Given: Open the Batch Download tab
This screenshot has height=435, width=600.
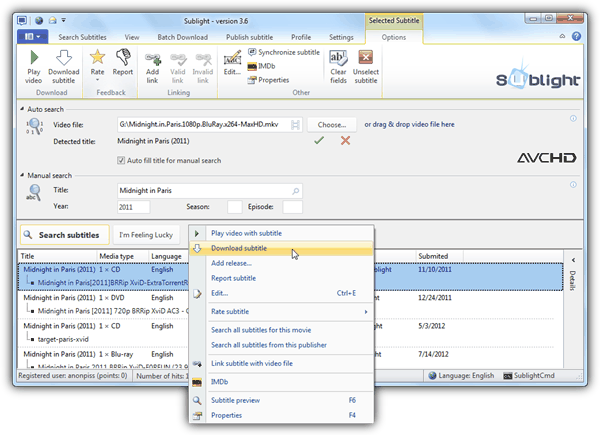Looking at the screenshot, I should [x=183, y=37].
